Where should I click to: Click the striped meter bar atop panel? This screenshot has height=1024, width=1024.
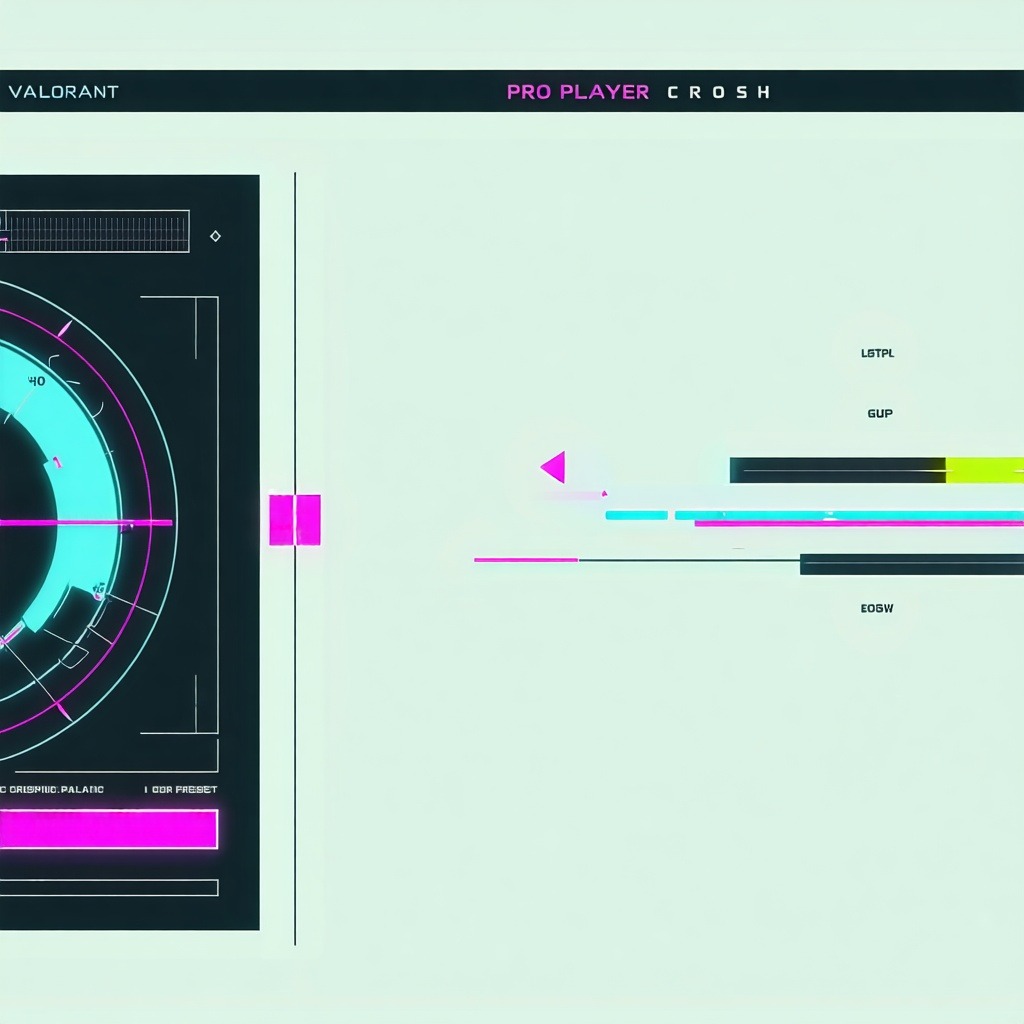tap(96, 231)
